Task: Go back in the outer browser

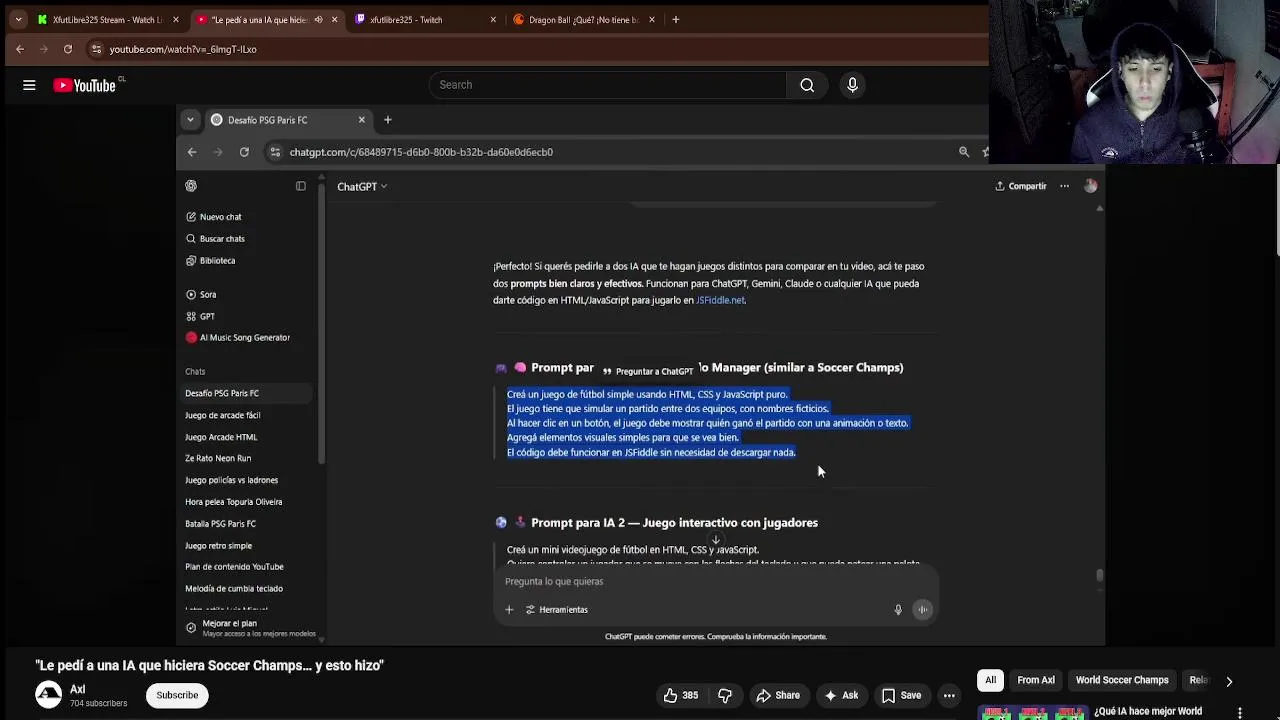Action: pos(19,49)
